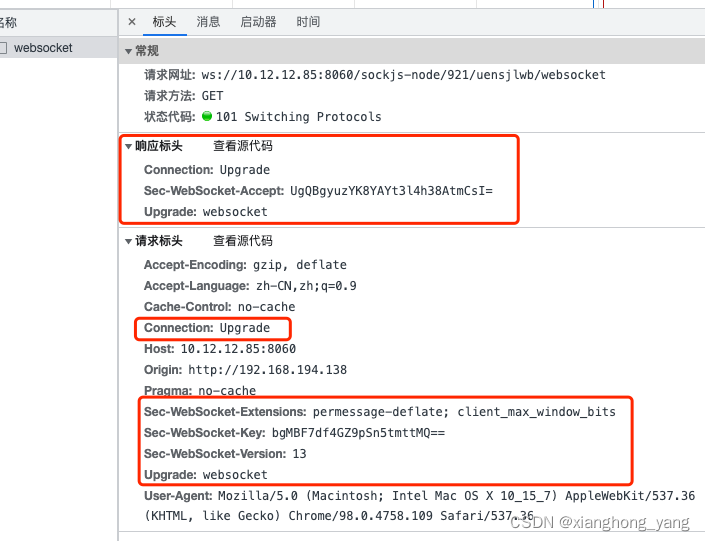Click the ws:// request URL value
Image resolution: width=705 pixels, height=541 pixels.
pyautogui.click(x=403, y=75)
